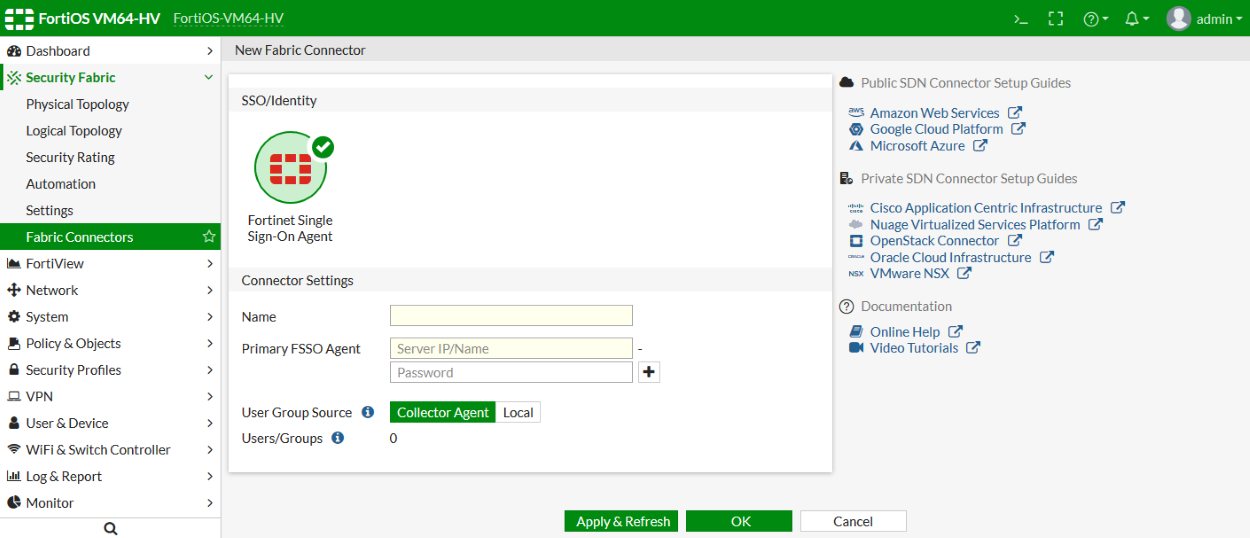Click the Server IP/Name field
The height and width of the screenshot is (538, 1250).
[x=511, y=348]
